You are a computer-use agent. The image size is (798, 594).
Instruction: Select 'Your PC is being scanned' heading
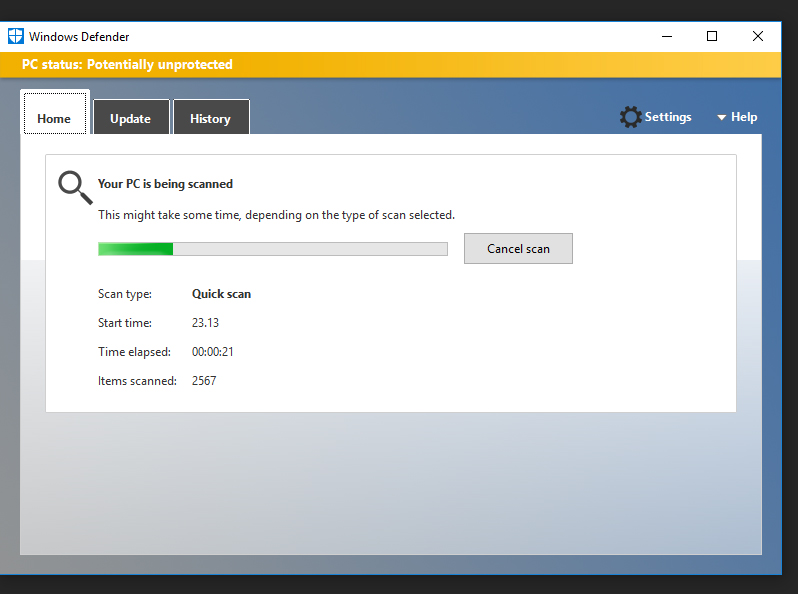tap(165, 184)
